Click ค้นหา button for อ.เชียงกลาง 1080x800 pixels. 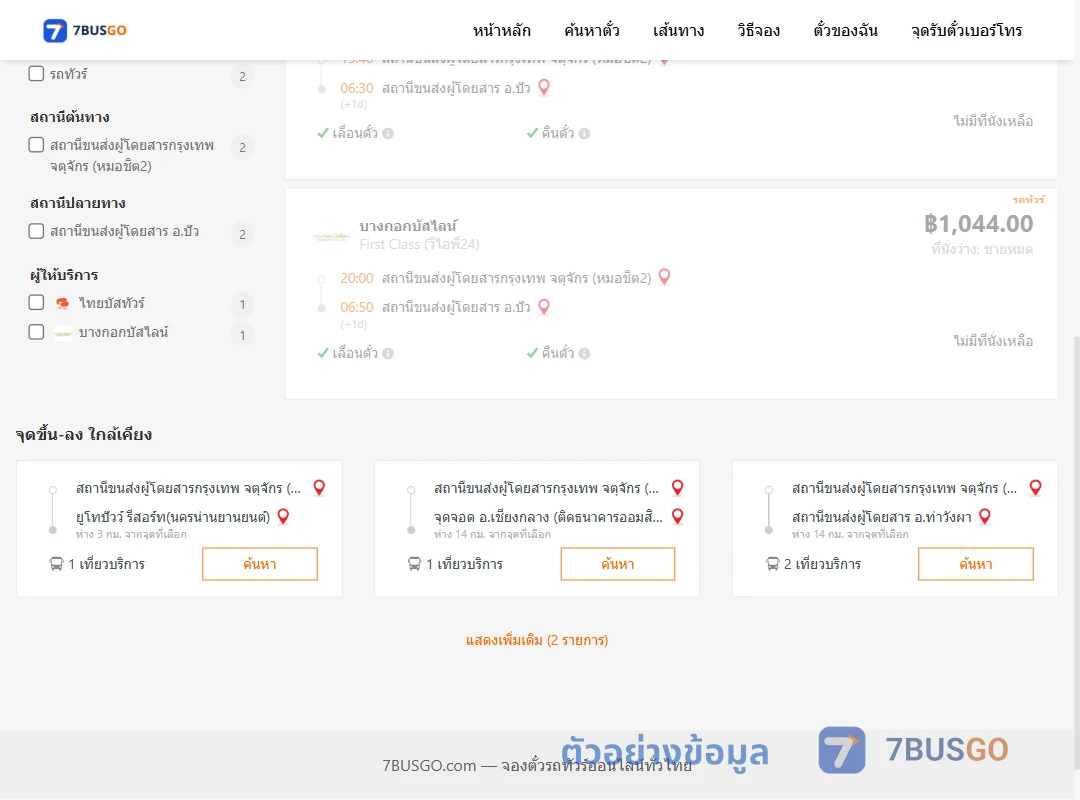pyautogui.click(x=618, y=564)
